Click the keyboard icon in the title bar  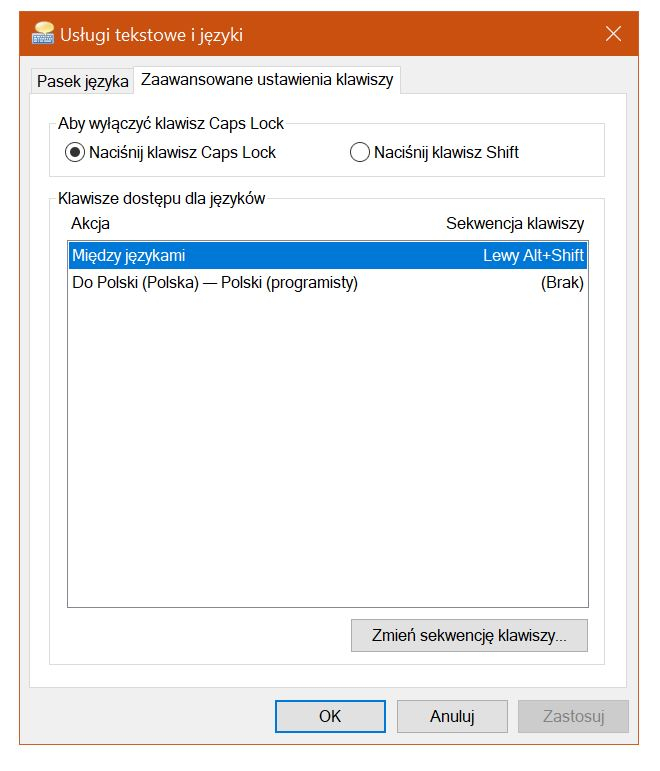coord(42,35)
